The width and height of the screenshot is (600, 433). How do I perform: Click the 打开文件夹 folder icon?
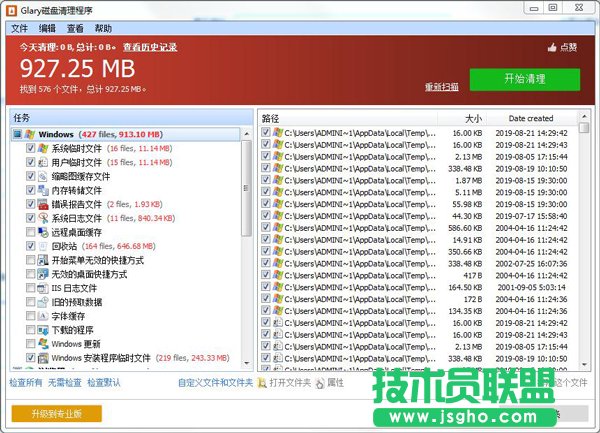[262, 382]
